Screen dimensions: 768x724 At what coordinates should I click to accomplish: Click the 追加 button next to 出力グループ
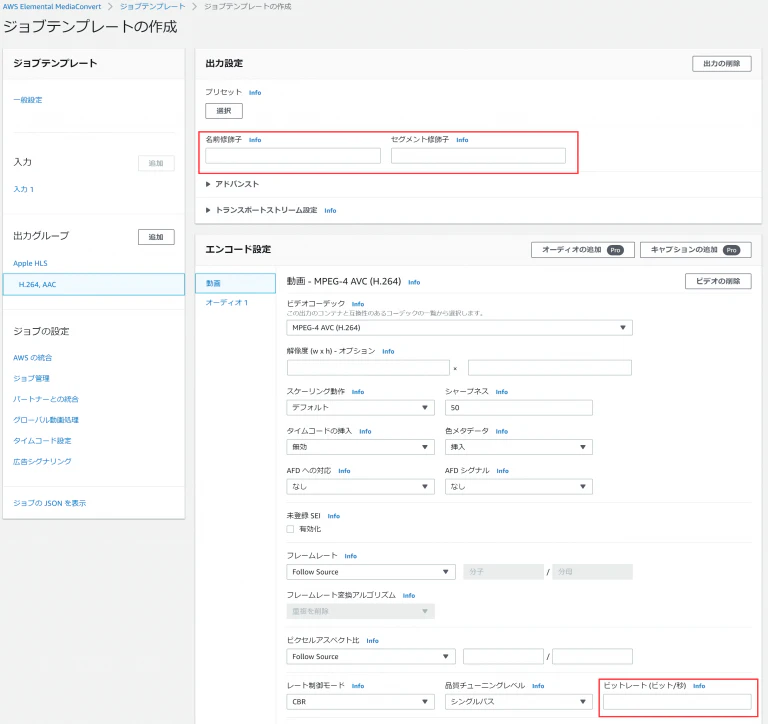(x=156, y=237)
